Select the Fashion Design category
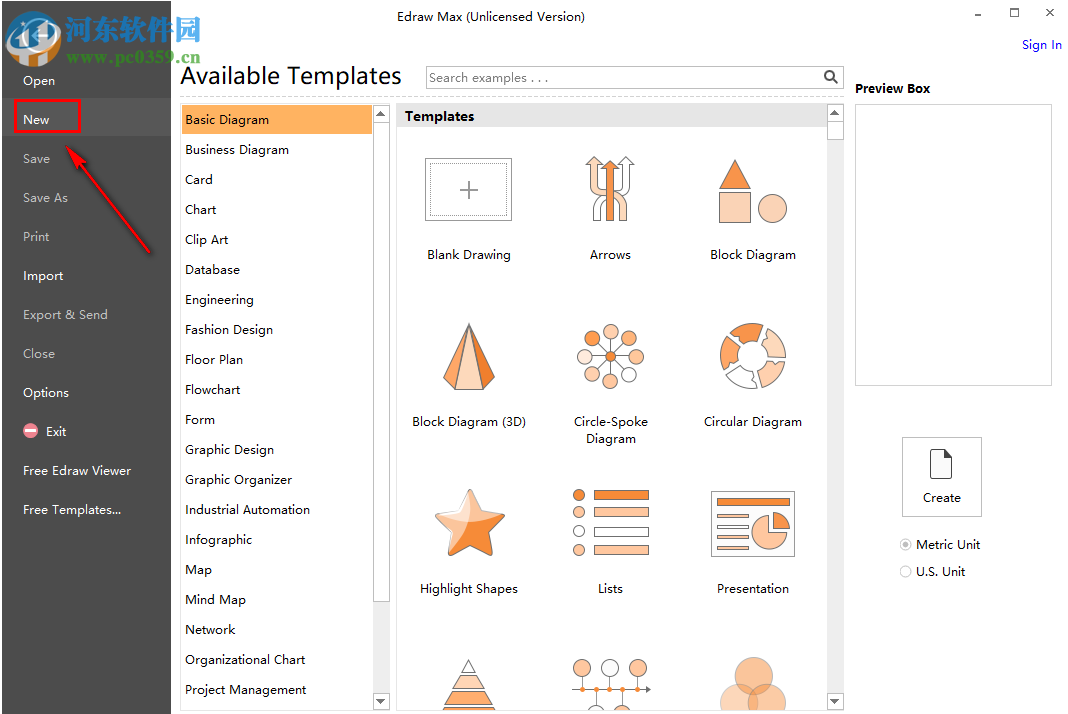Image resolution: width=1068 pixels, height=714 pixels. coord(277,329)
